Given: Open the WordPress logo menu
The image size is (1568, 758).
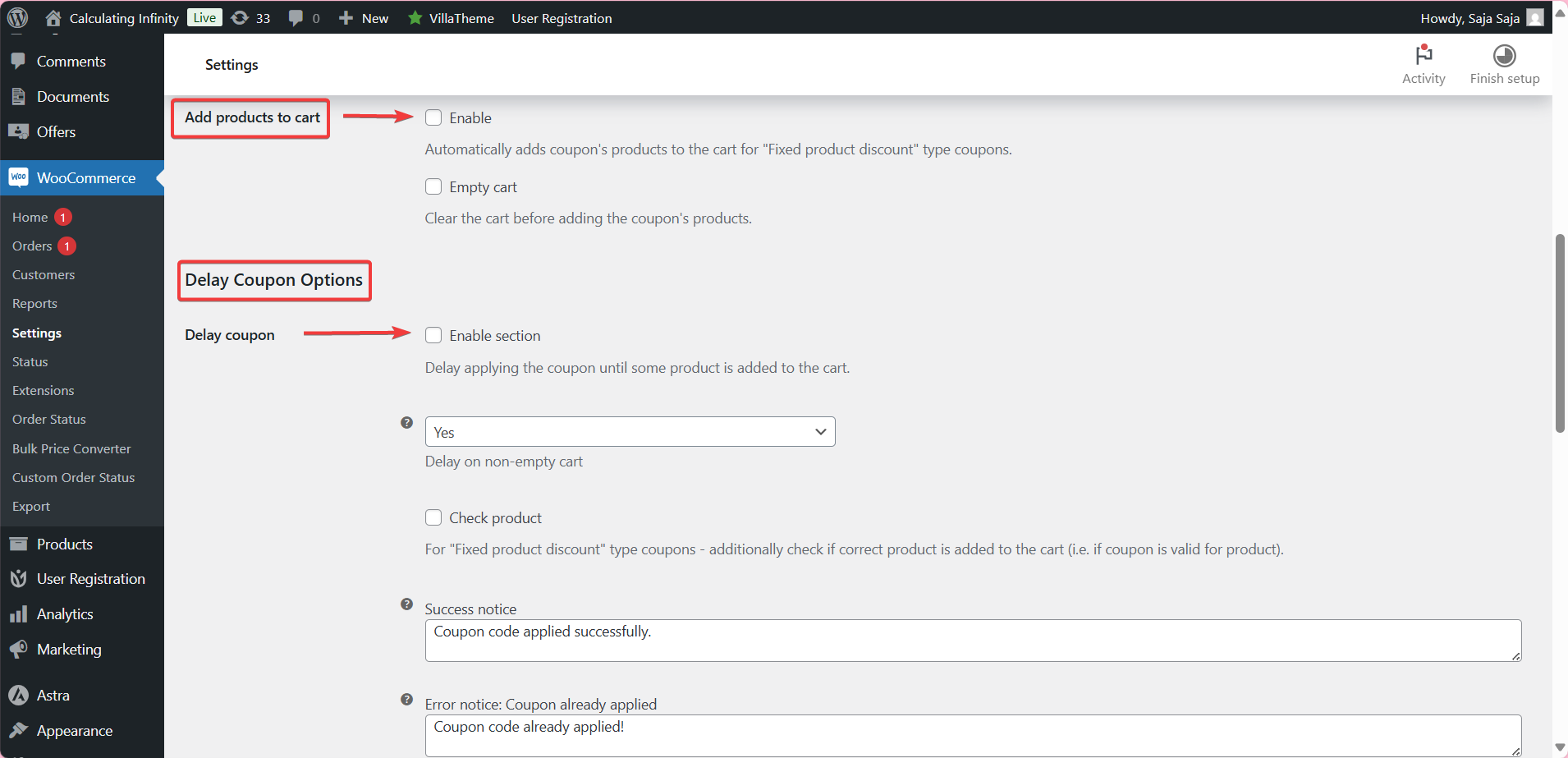Looking at the screenshot, I should (17, 17).
